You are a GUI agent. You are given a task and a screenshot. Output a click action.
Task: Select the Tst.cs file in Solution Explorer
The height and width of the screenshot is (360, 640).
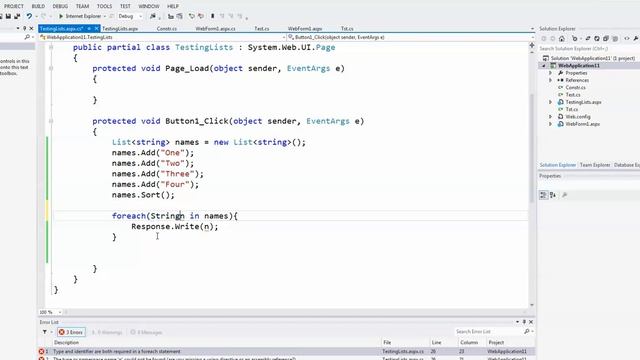coord(571,109)
